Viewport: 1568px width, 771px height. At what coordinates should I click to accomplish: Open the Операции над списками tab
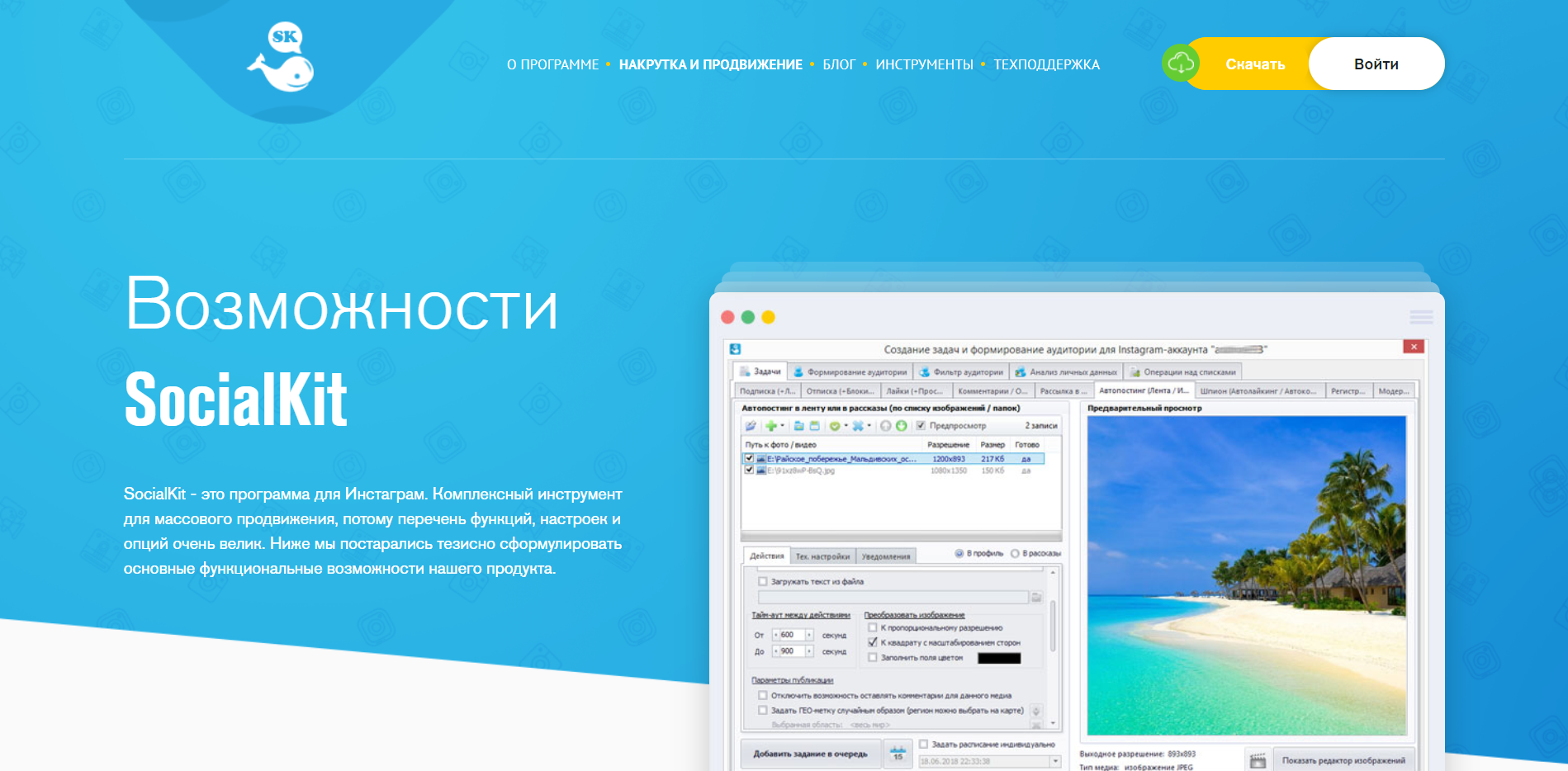1182,372
